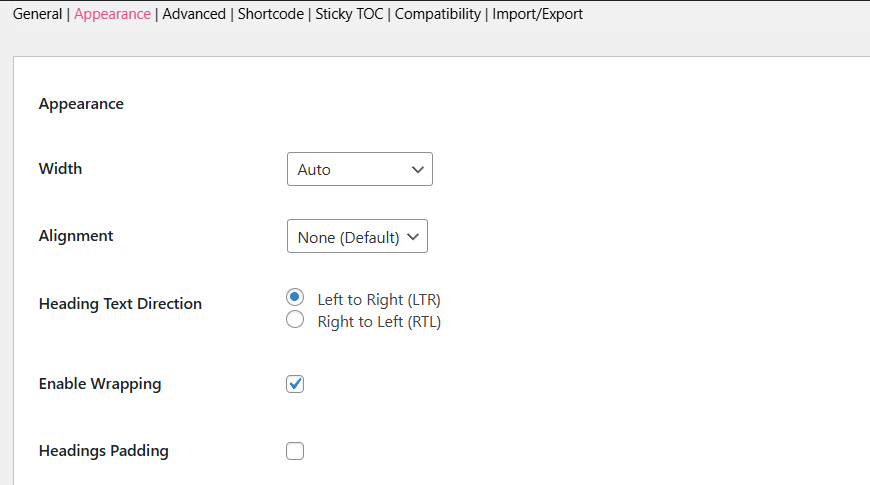This screenshot has height=485, width=870.
Task: Open the Alignment dropdown showing None (Default)
Action: [x=357, y=236]
